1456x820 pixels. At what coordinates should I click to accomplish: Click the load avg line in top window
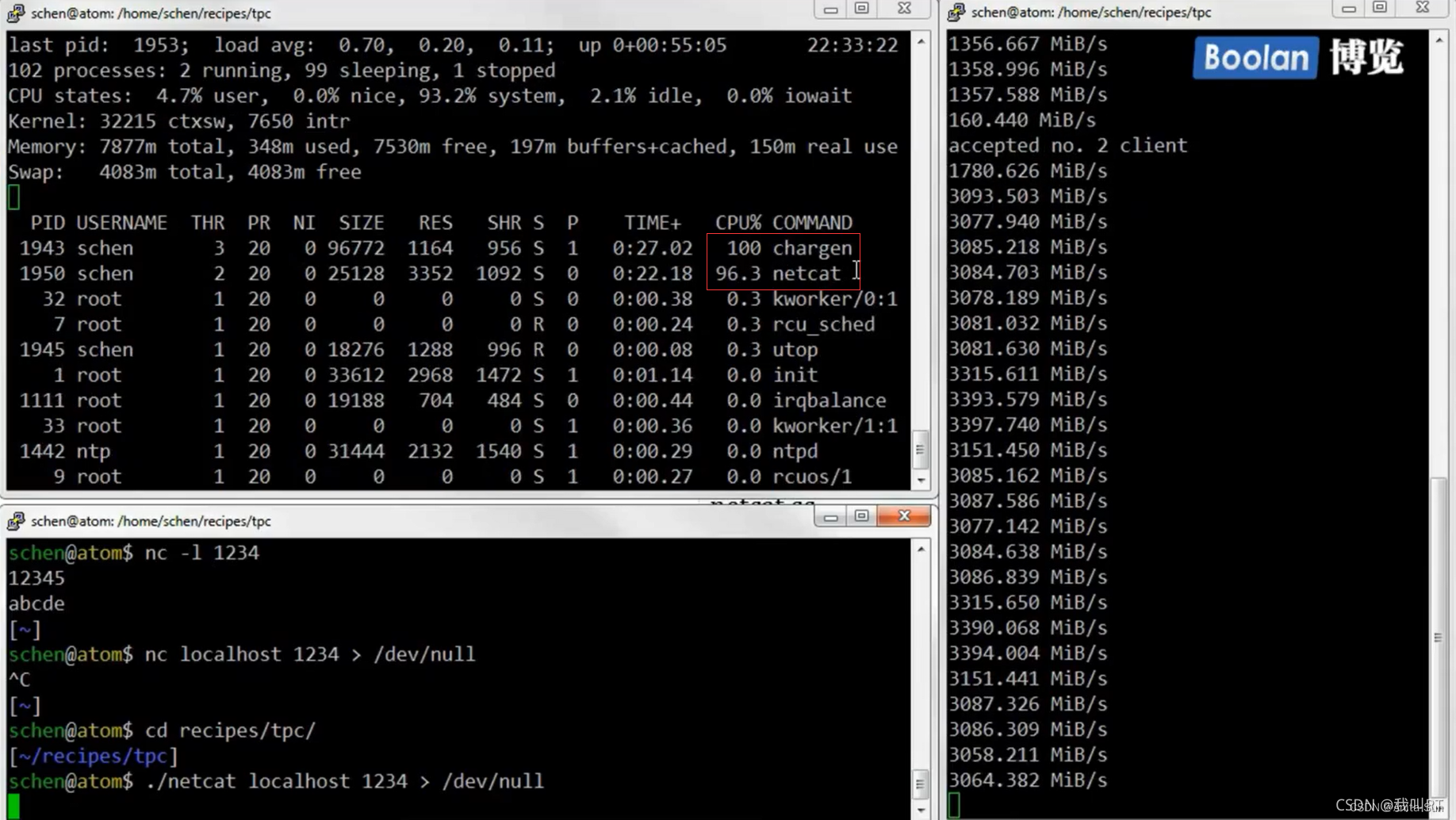(x=453, y=45)
